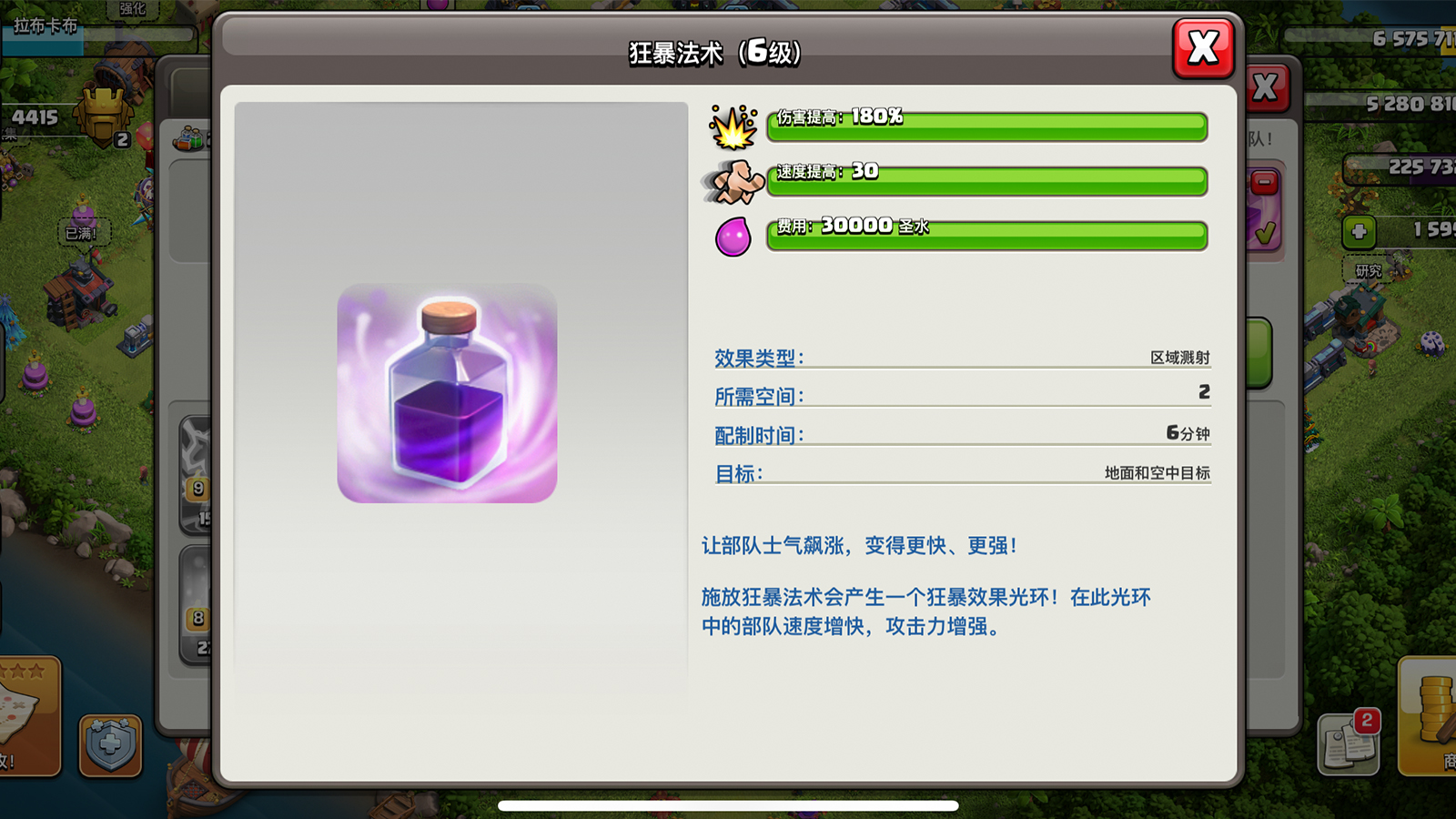This screenshot has width=1456, height=819.
Task: Click the 配制时间 brew time row
Action: [962, 434]
